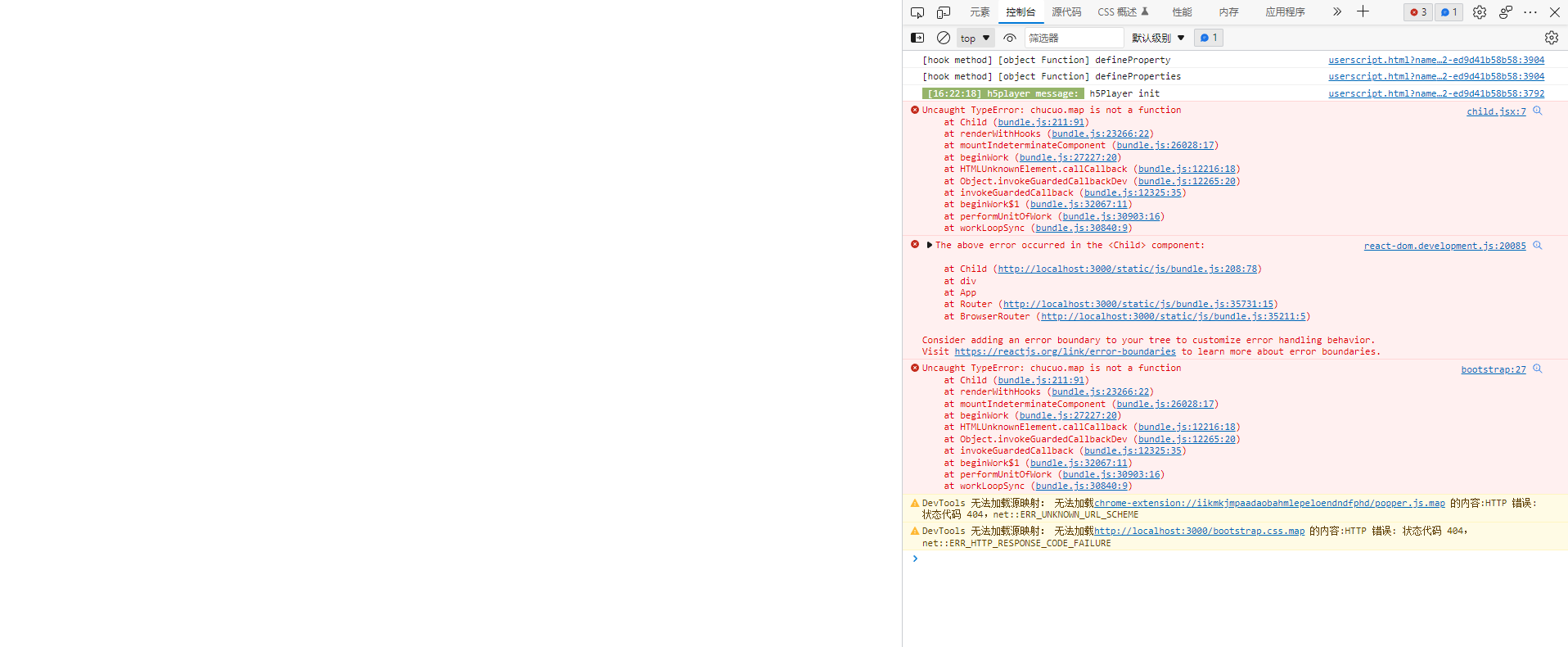Toggle device emulation mode icon

click(x=943, y=12)
